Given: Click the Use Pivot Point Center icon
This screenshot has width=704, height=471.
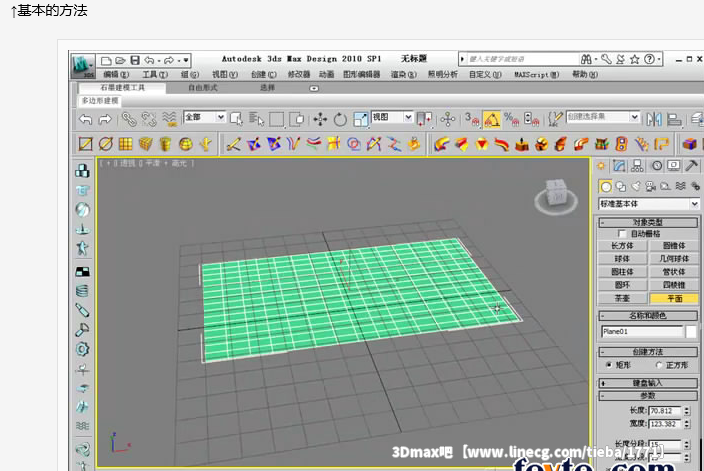Looking at the screenshot, I should pos(424,119).
